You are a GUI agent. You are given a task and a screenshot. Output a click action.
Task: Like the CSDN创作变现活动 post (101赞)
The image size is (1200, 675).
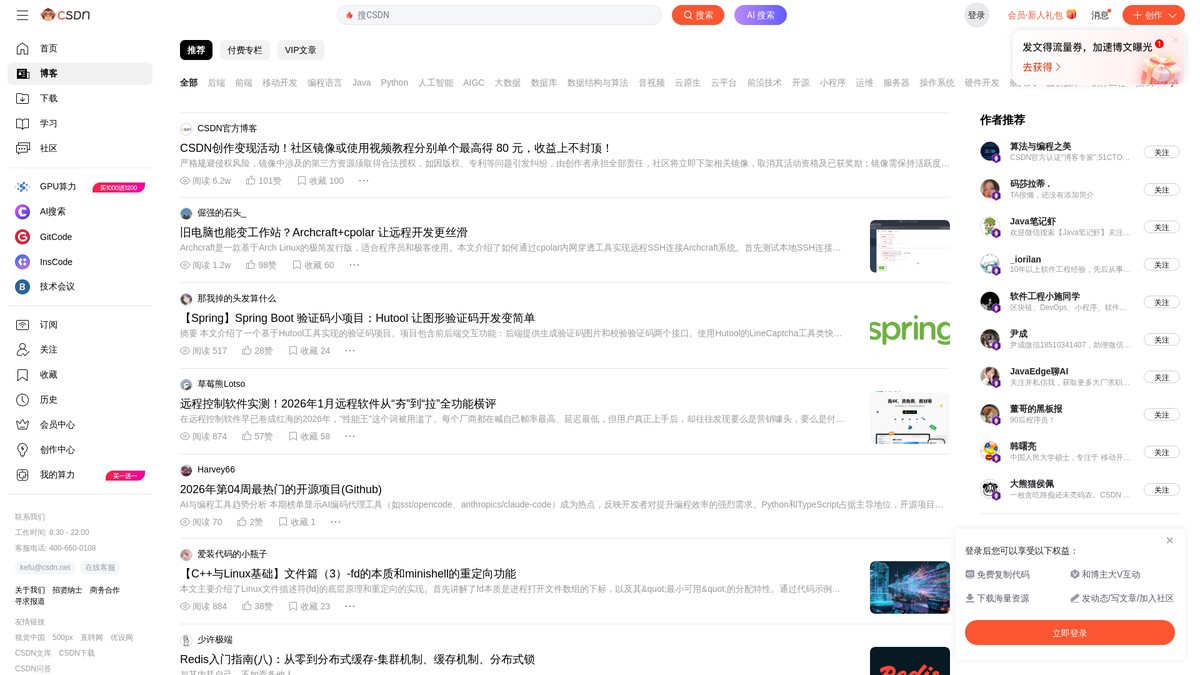click(263, 181)
